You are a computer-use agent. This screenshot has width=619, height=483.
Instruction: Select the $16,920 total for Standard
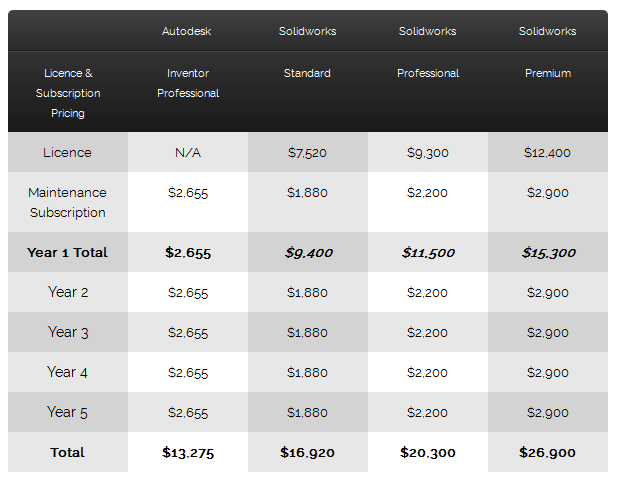[307, 453]
